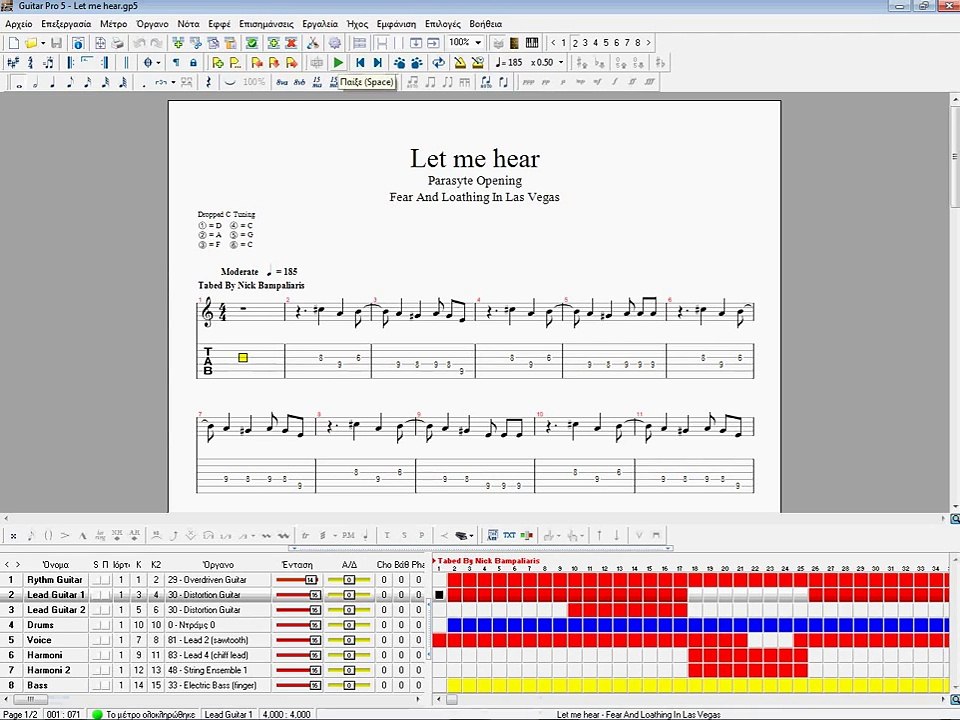
Task: Collapse the effects toolbar with the small arrow
Action: [x=296, y=549]
